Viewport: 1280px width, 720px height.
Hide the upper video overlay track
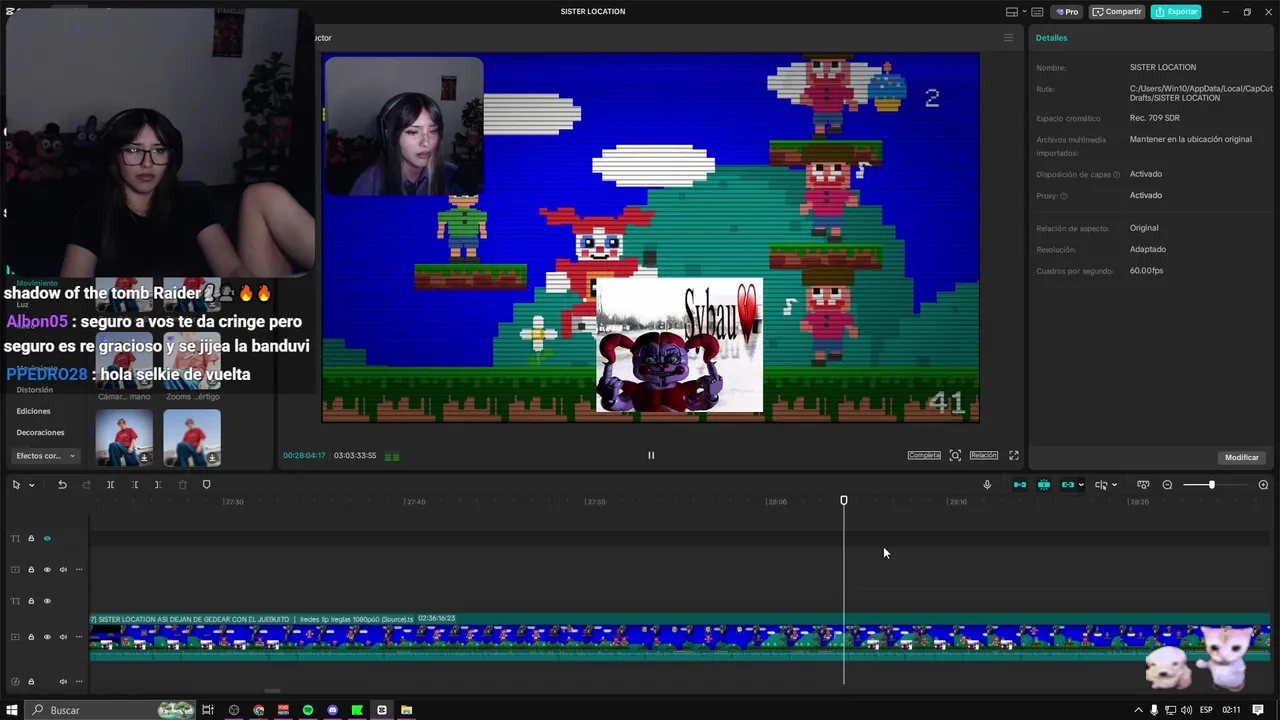point(47,570)
